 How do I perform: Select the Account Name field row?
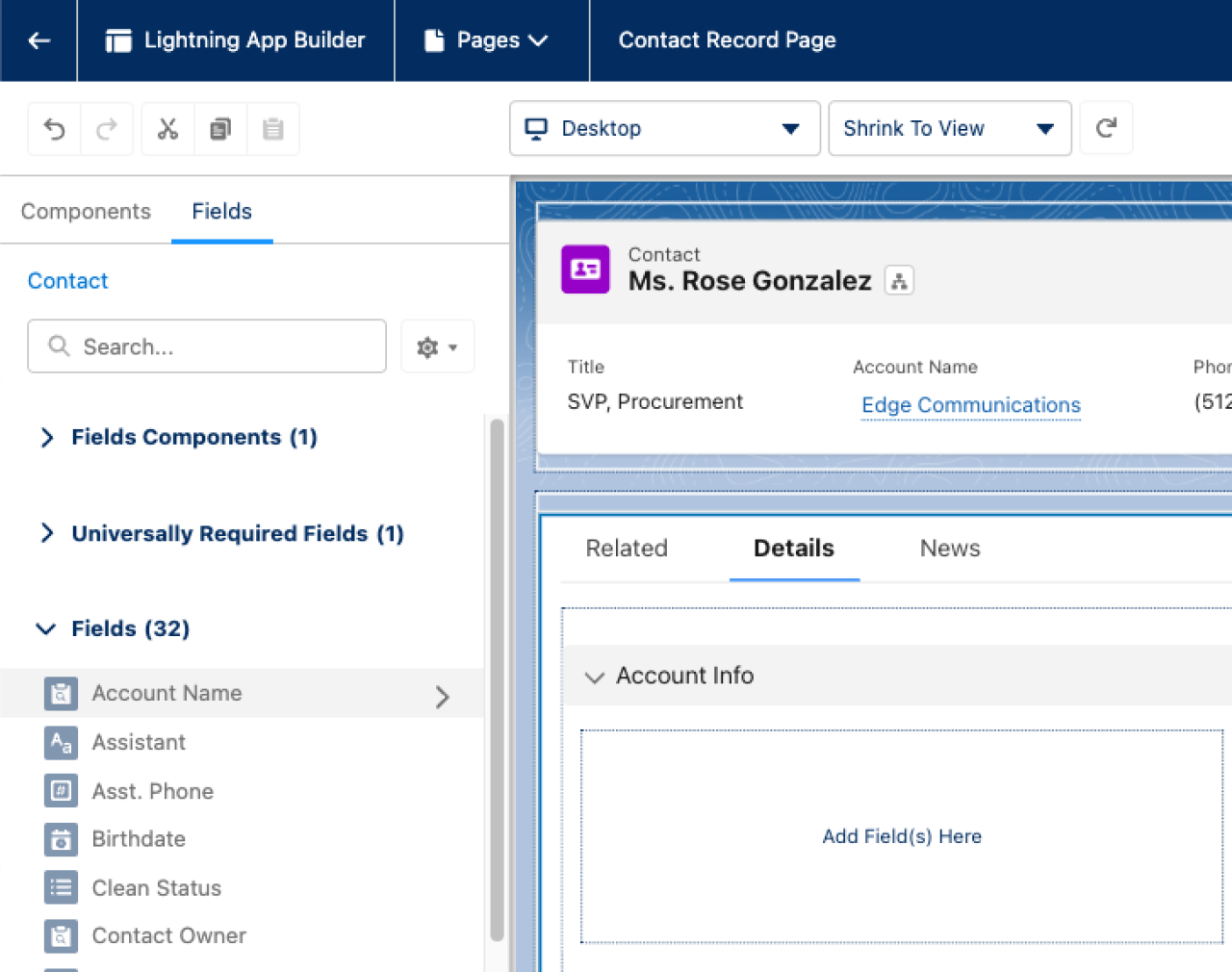pyautogui.click(x=241, y=693)
